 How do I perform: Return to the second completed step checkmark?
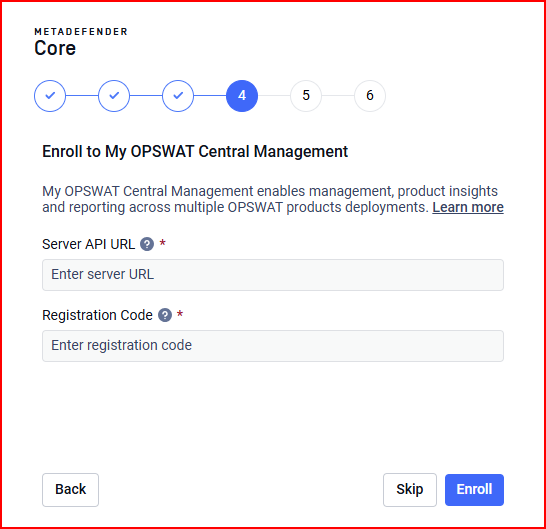click(114, 96)
